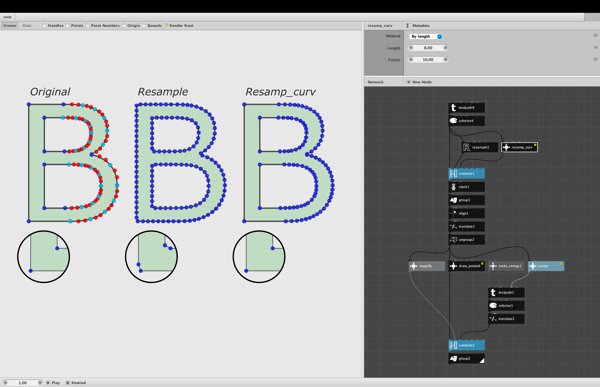The height and width of the screenshot is (387, 600).
Task: Open the Method 'By length' dropdown
Action: pos(426,36)
